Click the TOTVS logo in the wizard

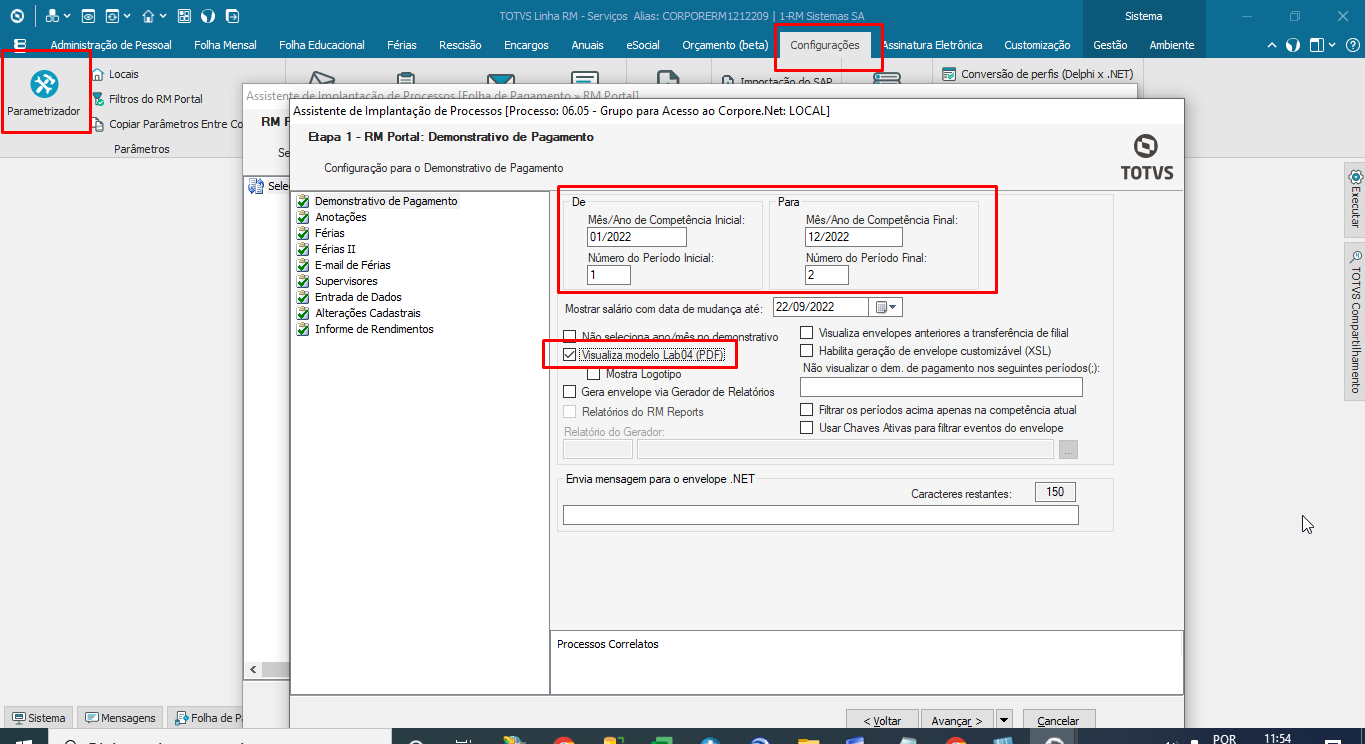pyautogui.click(x=1147, y=158)
